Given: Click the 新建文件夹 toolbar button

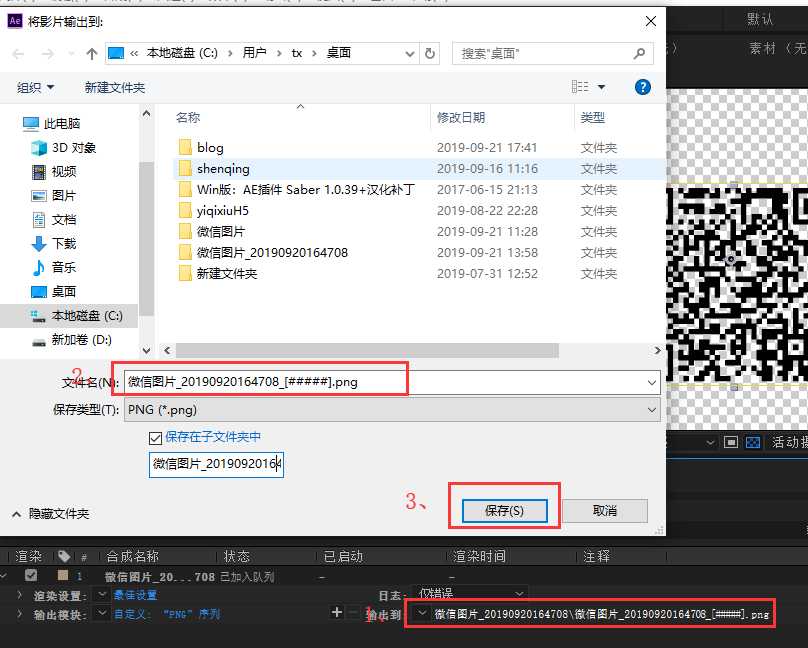Looking at the screenshot, I should click(114, 88).
